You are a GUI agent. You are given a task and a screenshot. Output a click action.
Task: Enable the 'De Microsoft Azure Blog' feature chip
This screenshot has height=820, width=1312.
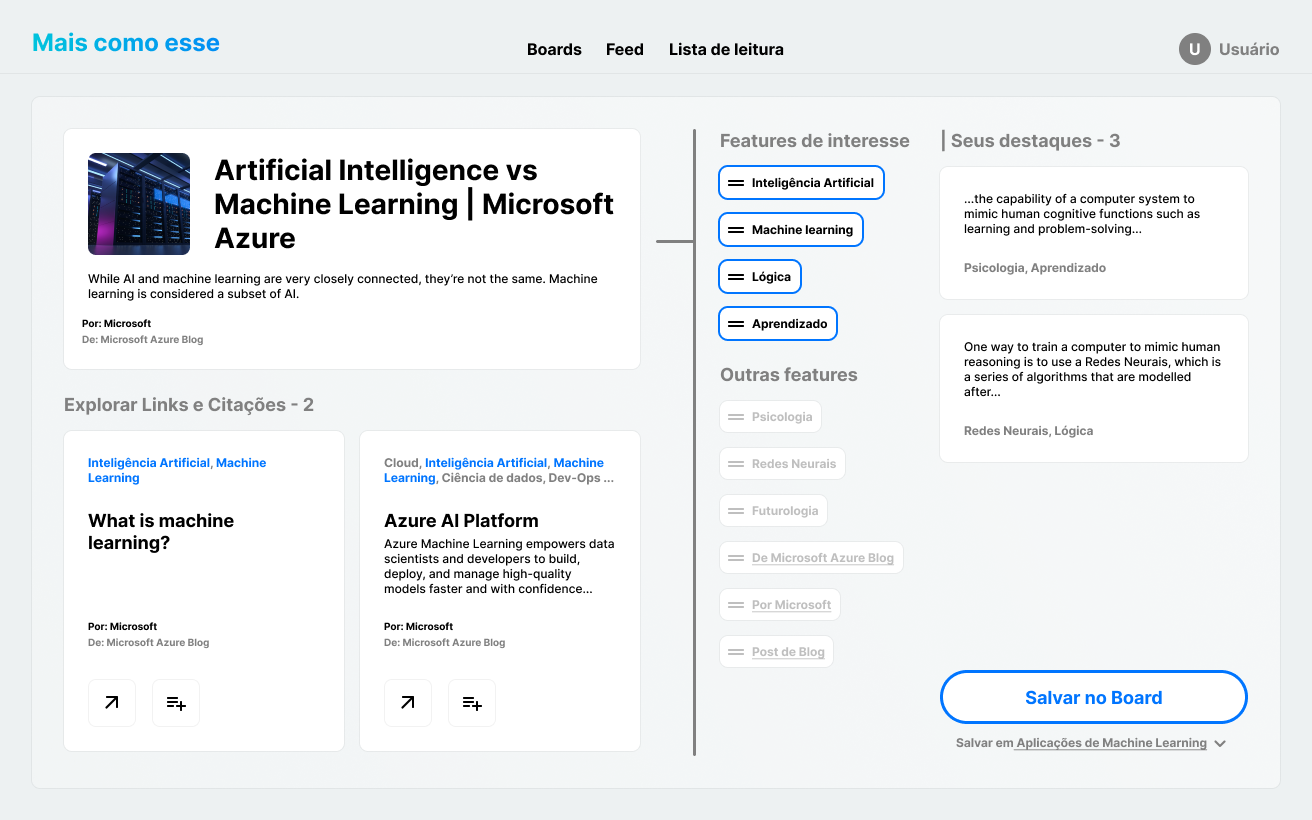click(811, 558)
